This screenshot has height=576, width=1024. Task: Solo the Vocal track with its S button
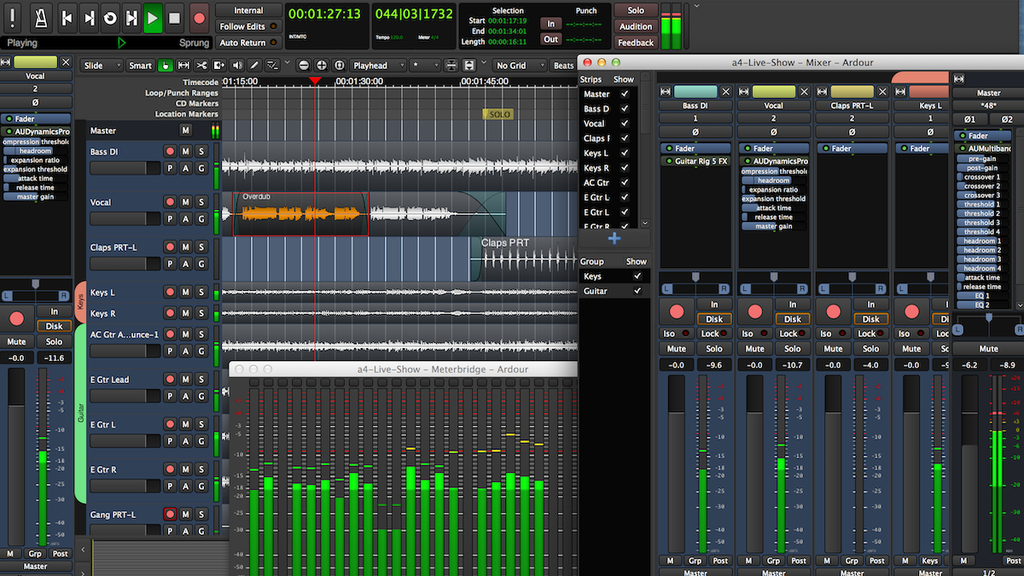tap(201, 202)
